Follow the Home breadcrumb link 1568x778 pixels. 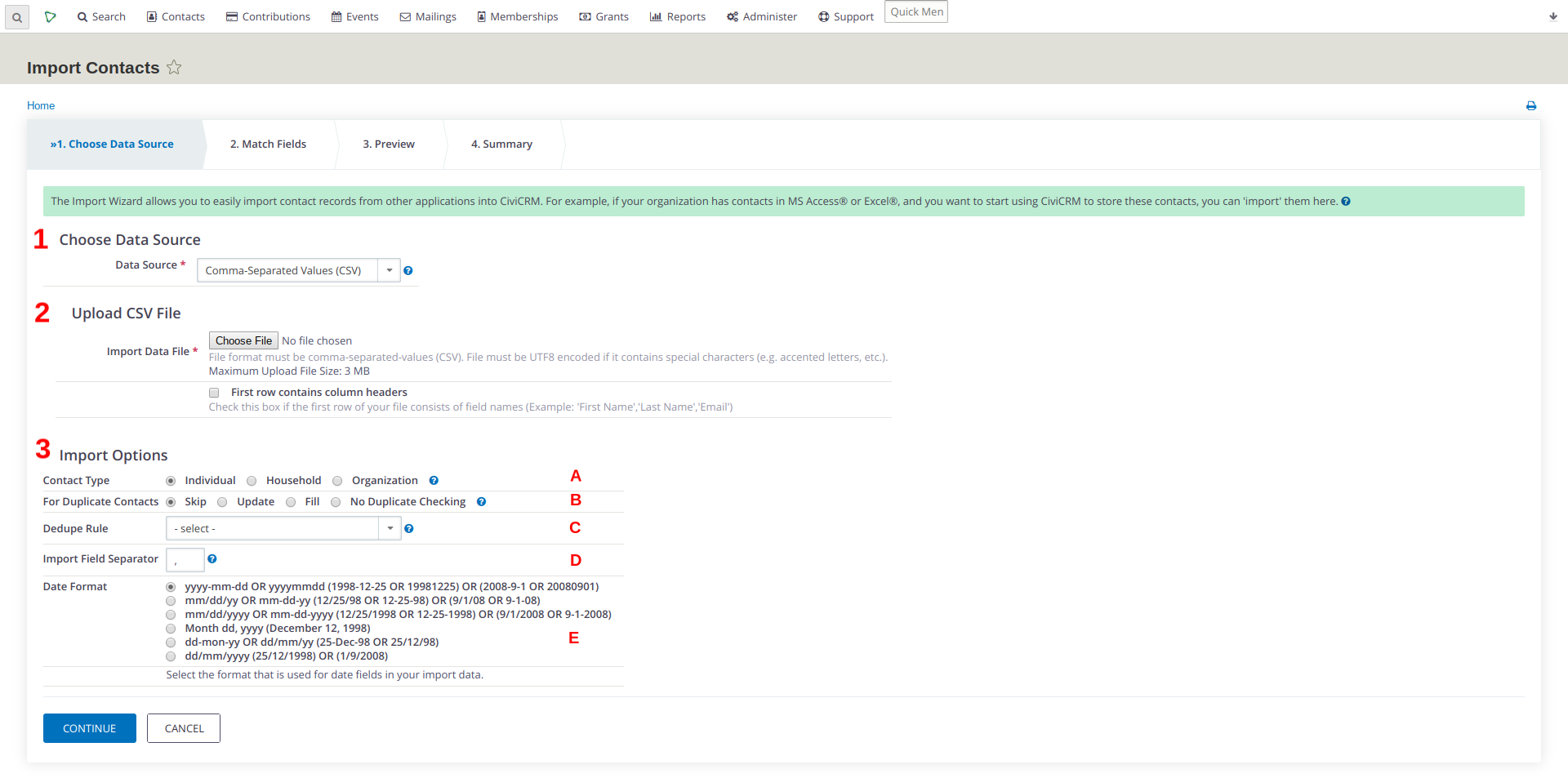pyautogui.click(x=41, y=105)
